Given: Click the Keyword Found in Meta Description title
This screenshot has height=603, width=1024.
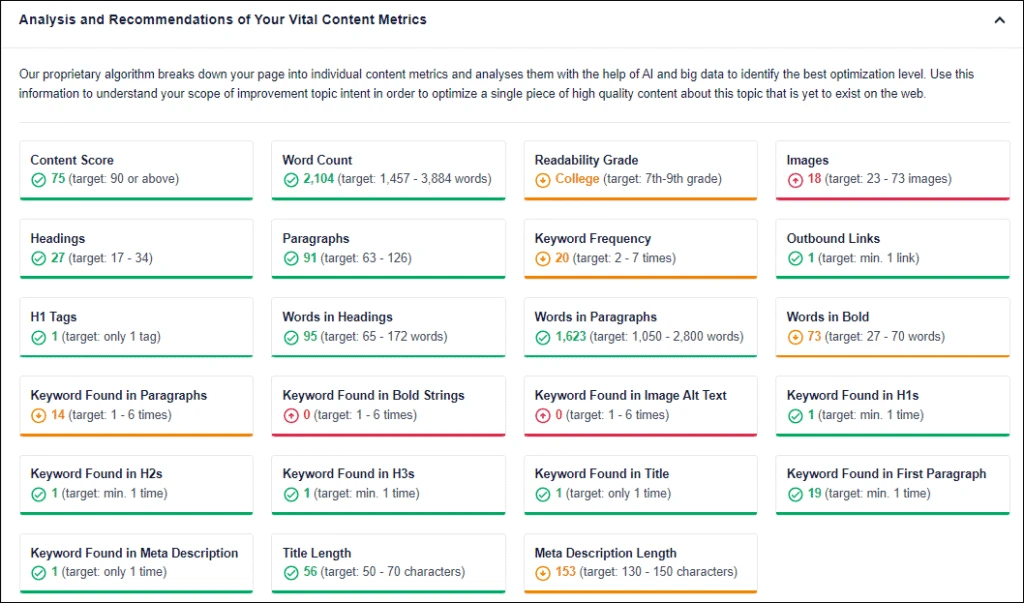Looking at the screenshot, I should click(134, 553).
